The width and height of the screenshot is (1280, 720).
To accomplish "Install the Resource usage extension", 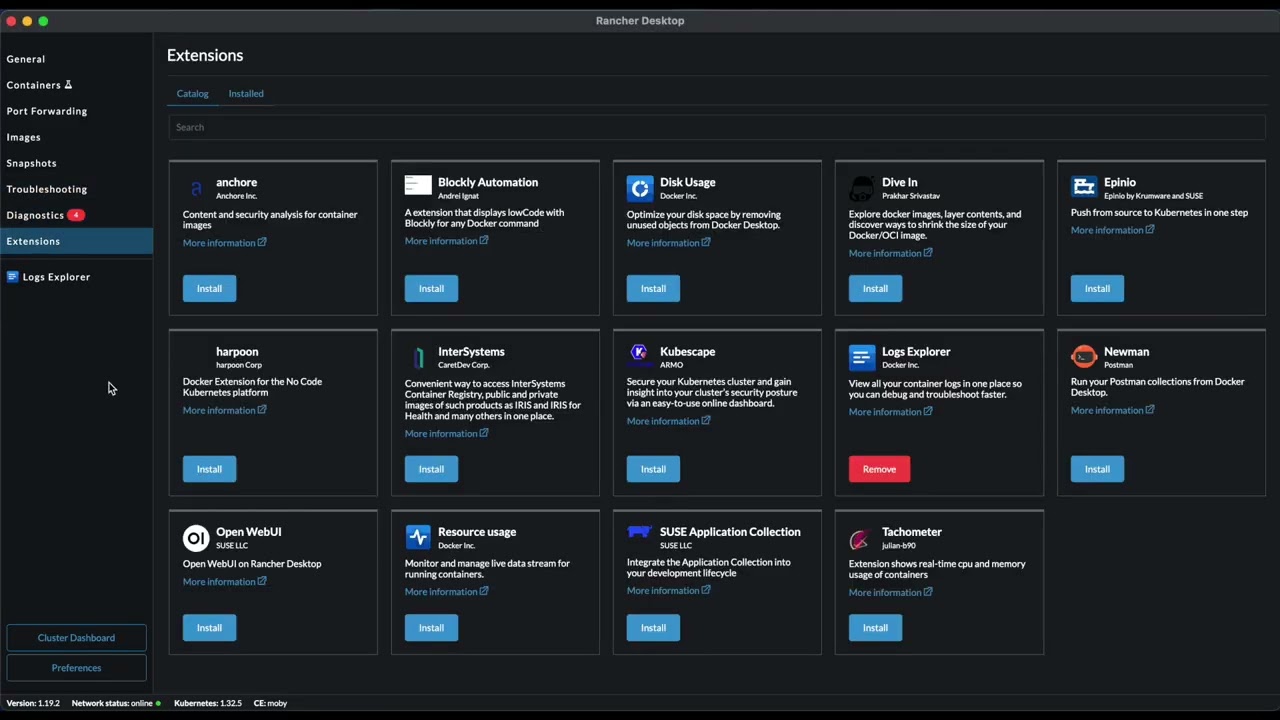I will pyautogui.click(x=431, y=628).
